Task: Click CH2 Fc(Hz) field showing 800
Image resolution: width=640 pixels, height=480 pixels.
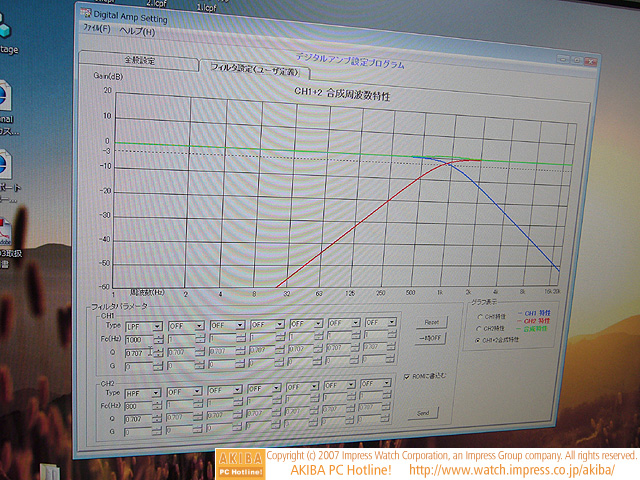Action: (x=135, y=404)
